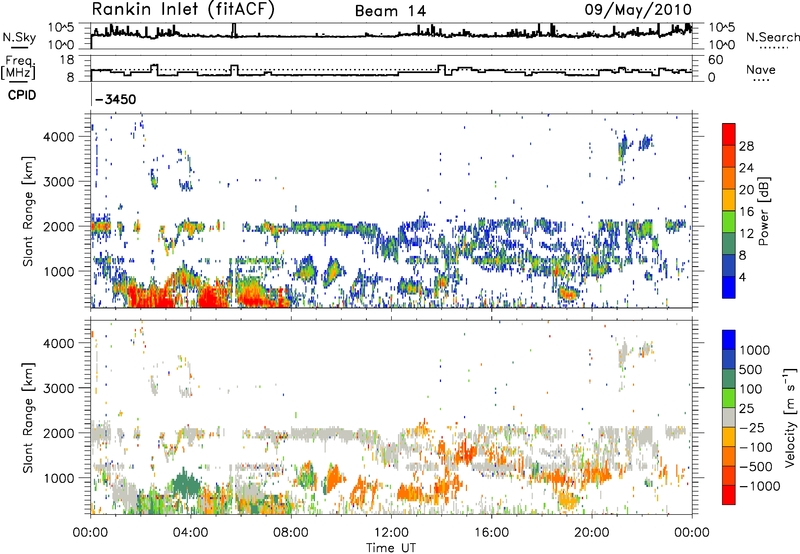Screen dimensions: 800x554
Task: Click the "16" label on the power colorbar
Action: [746, 212]
